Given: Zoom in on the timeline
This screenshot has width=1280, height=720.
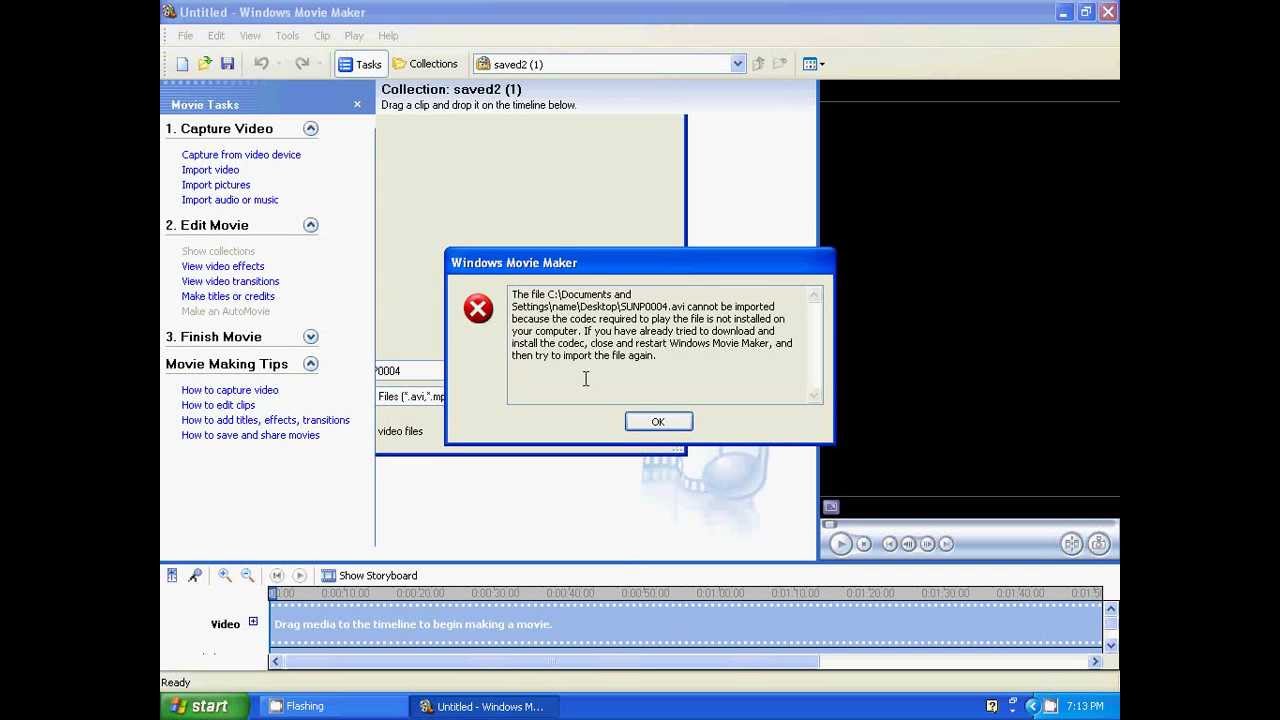Looking at the screenshot, I should click(x=225, y=575).
